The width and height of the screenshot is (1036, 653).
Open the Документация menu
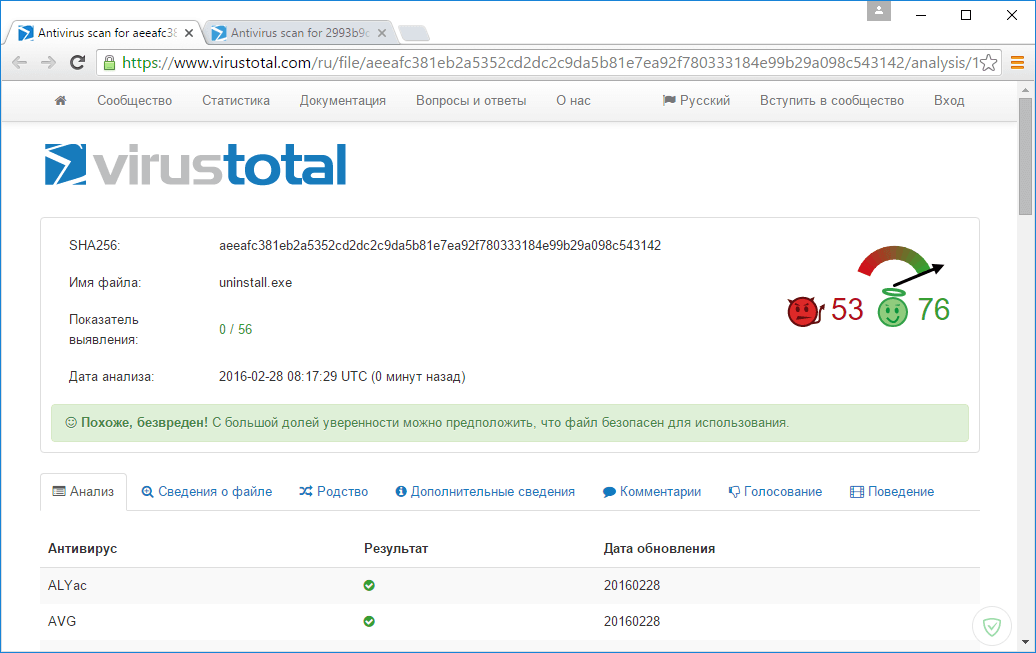[343, 100]
